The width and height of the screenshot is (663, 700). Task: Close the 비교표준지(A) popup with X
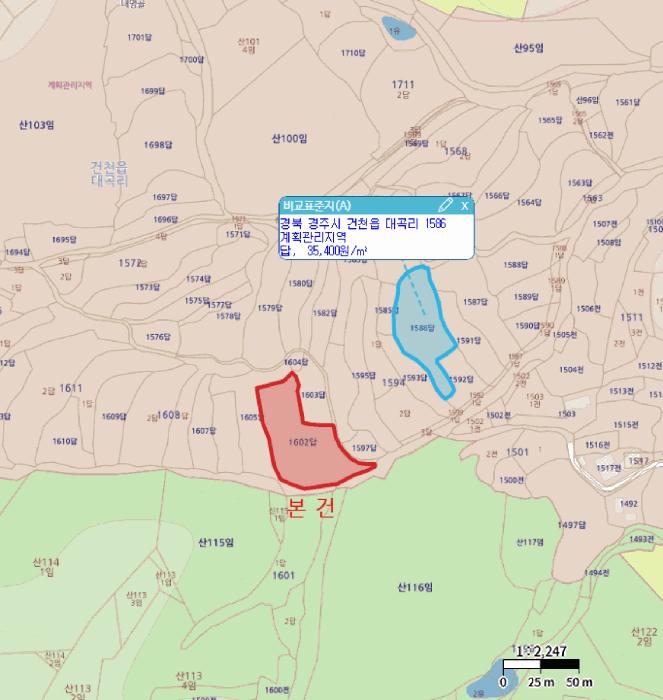pos(464,205)
